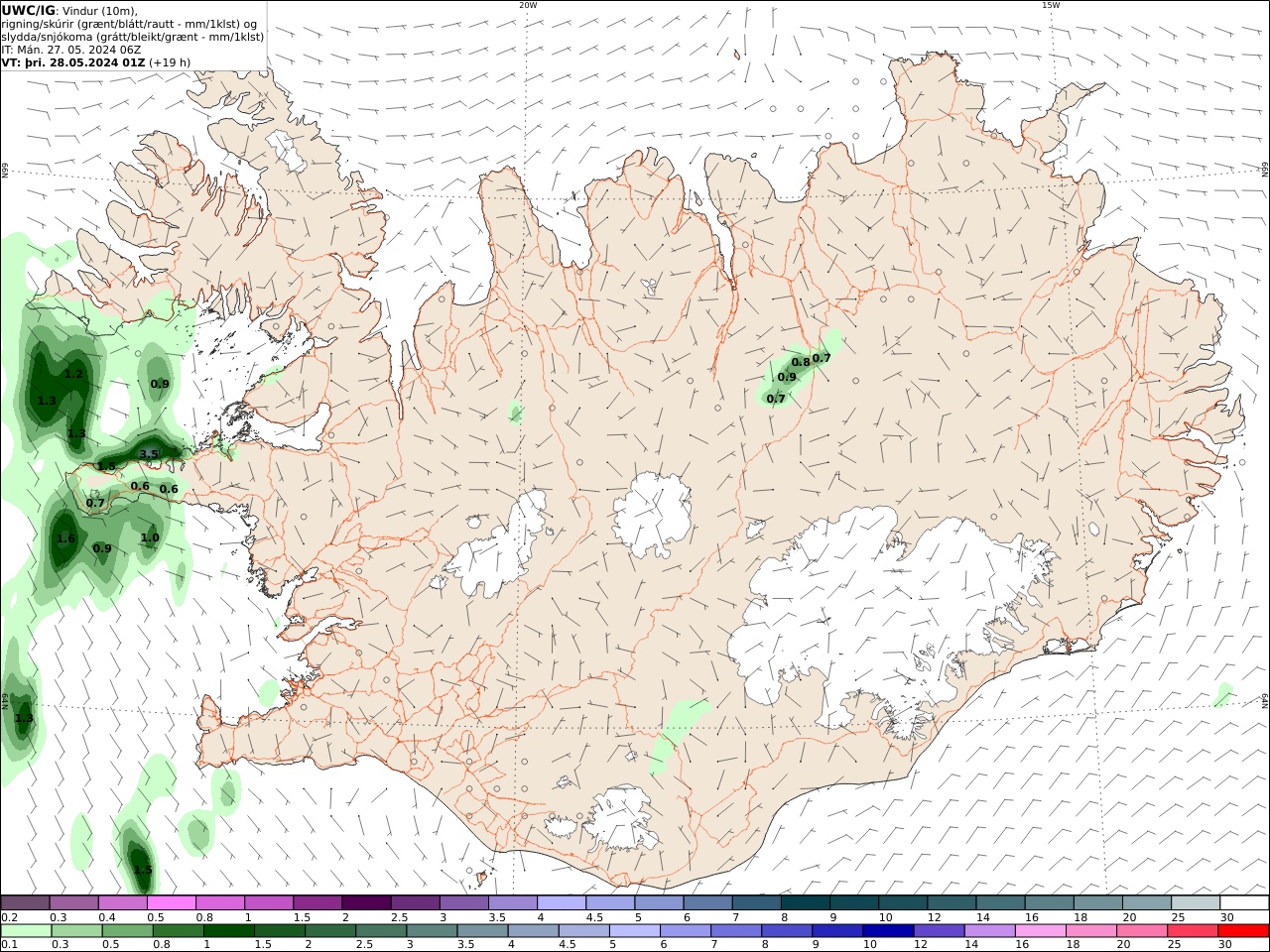Screen dimensions: 1270x952
Task: Pick the upper legend swatch between 0.4 and 0.5
Action: coord(123,902)
